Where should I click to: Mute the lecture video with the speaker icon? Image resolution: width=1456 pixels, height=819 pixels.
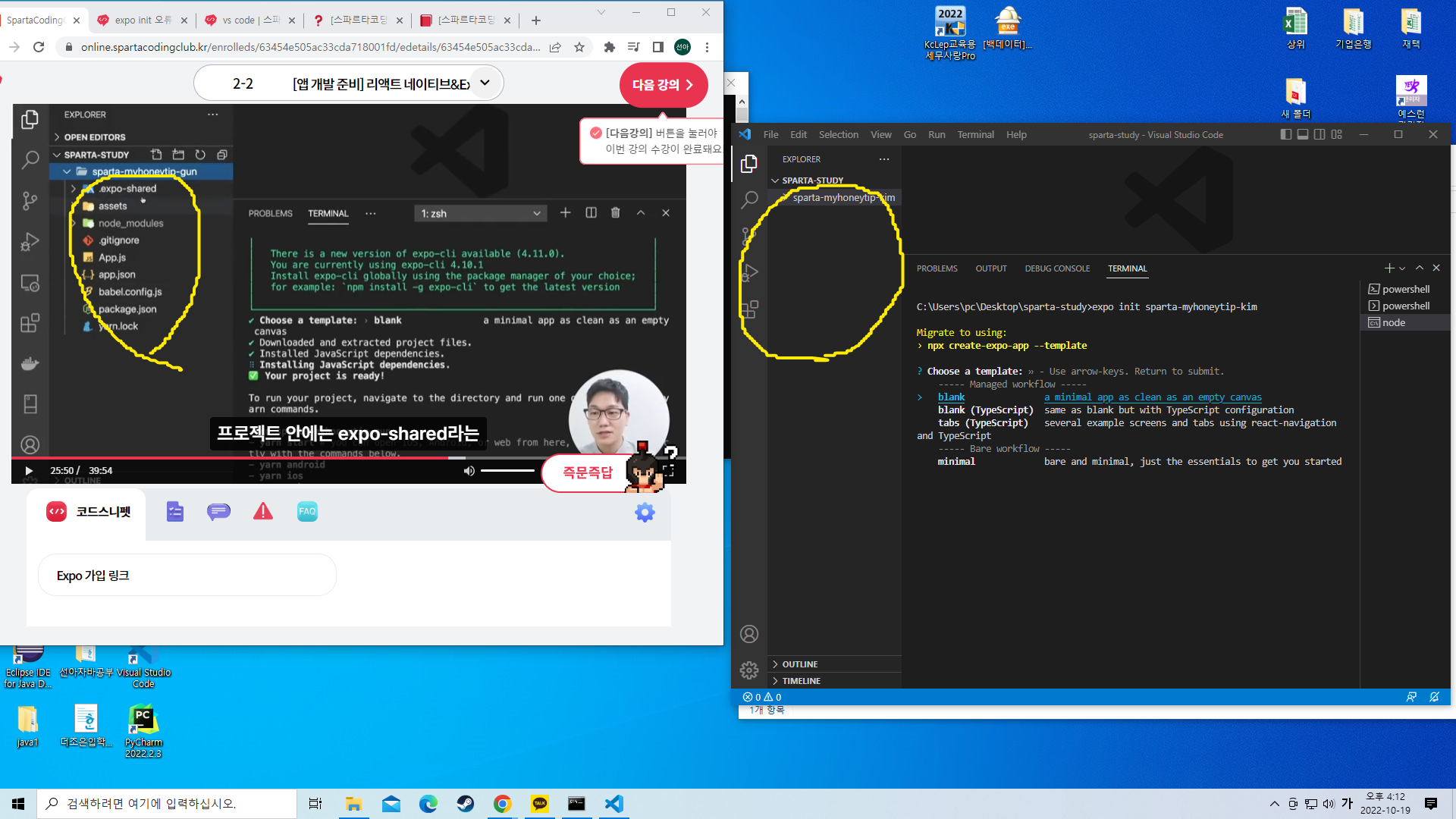click(469, 471)
